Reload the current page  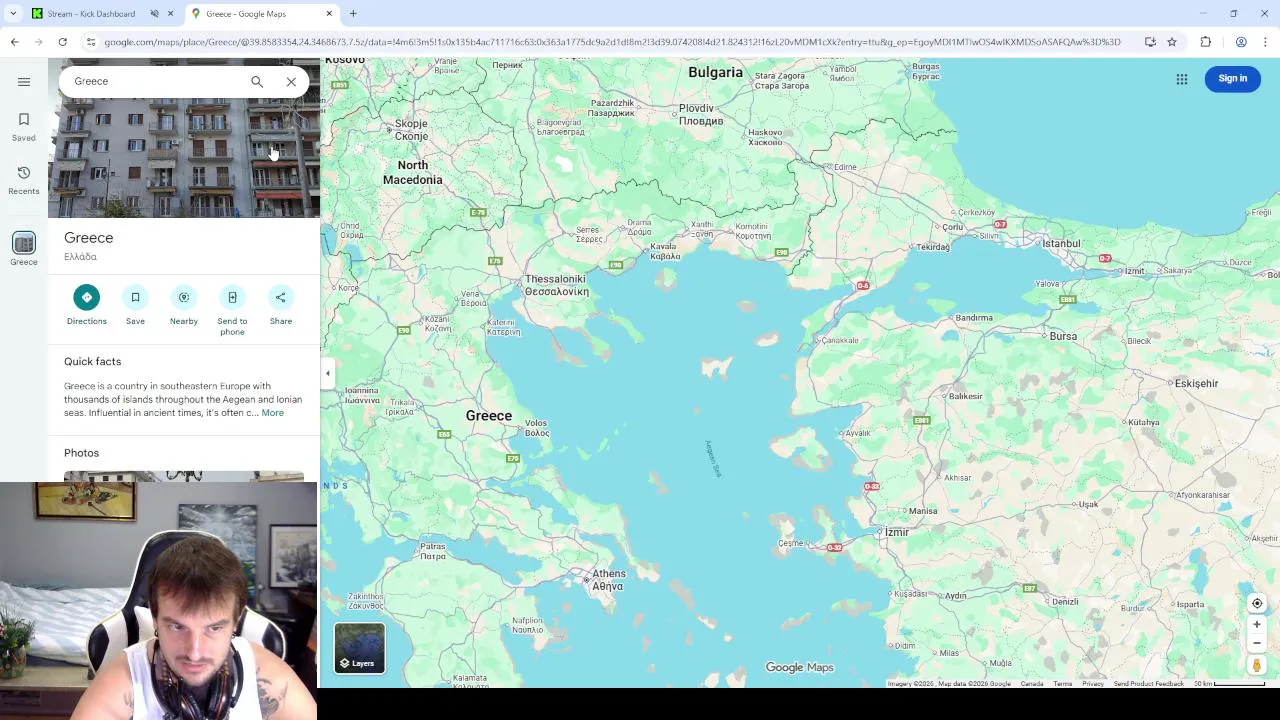pos(62,42)
